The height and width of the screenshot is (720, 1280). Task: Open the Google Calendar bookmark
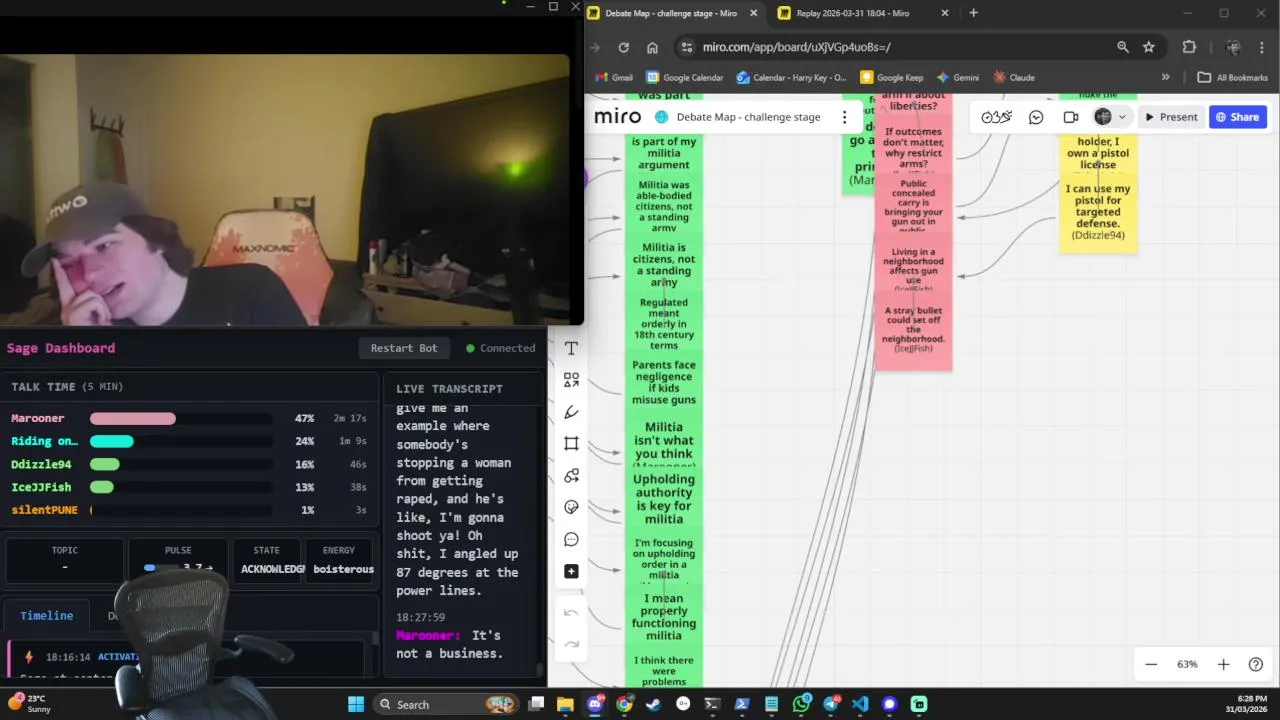coord(685,77)
